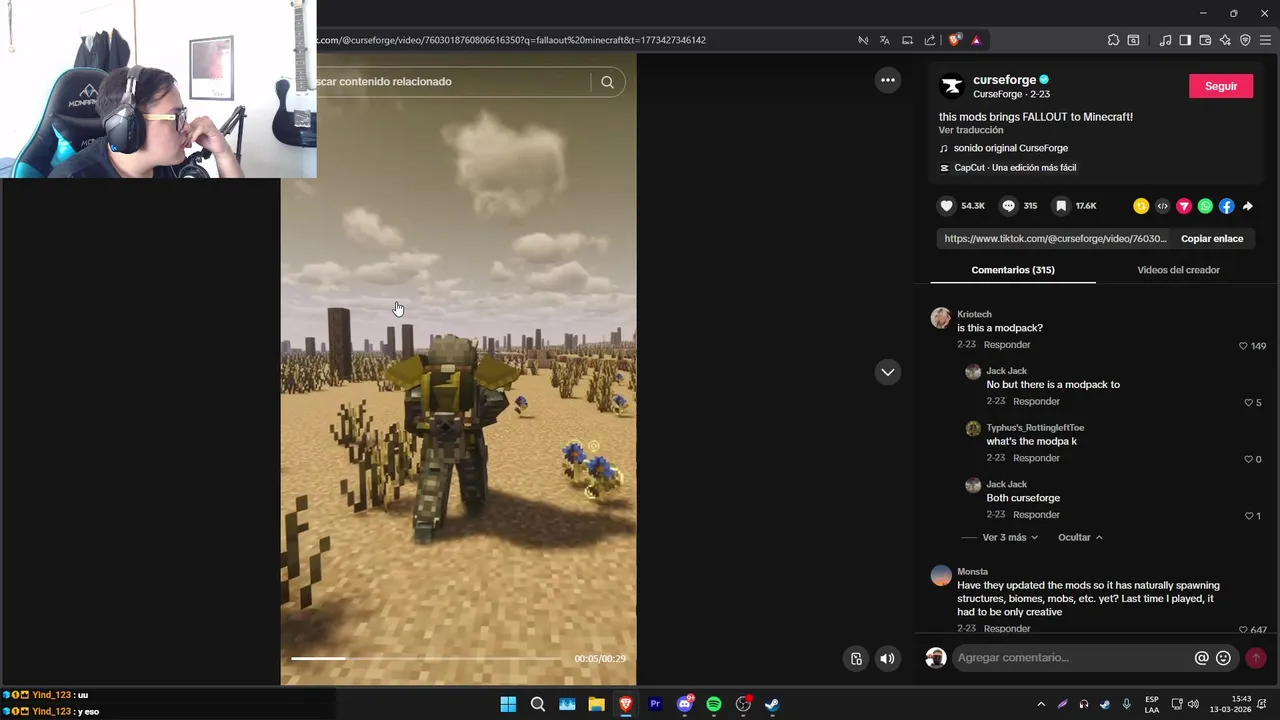Send to friends with pink arrow icon
This screenshot has height=720, width=1280.
pyautogui.click(x=1184, y=206)
